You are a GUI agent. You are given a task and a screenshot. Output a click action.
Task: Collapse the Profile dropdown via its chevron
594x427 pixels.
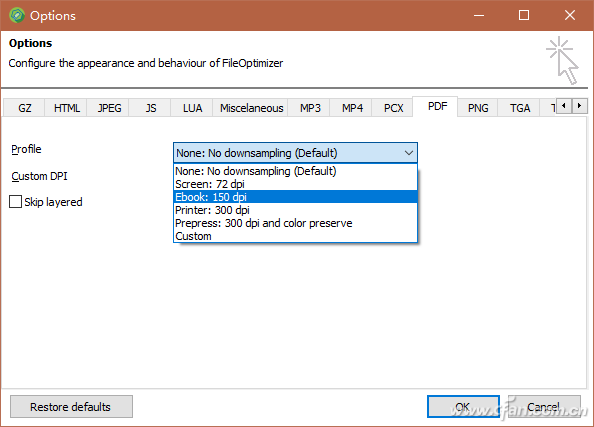point(408,153)
